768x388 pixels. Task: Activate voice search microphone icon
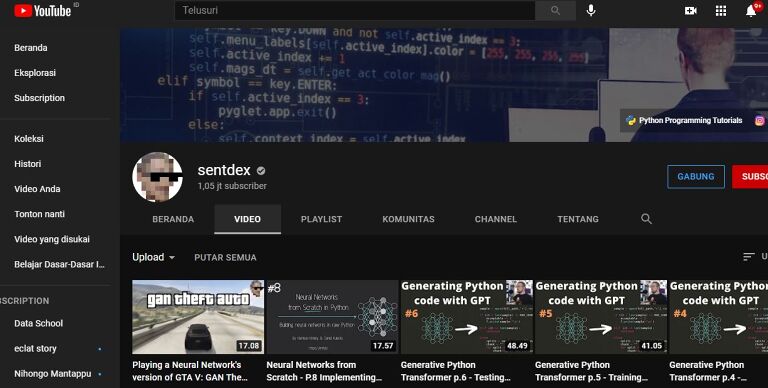[x=591, y=10]
